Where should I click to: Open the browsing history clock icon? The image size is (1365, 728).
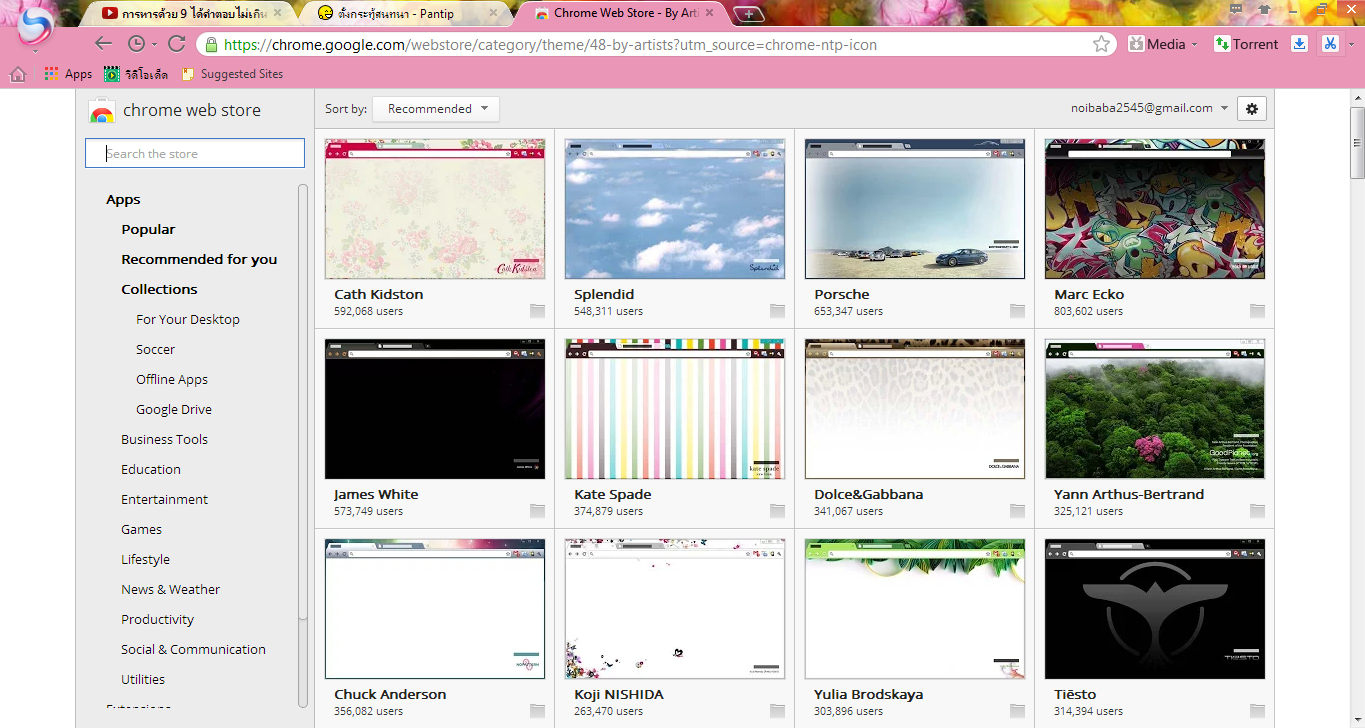click(x=137, y=44)
